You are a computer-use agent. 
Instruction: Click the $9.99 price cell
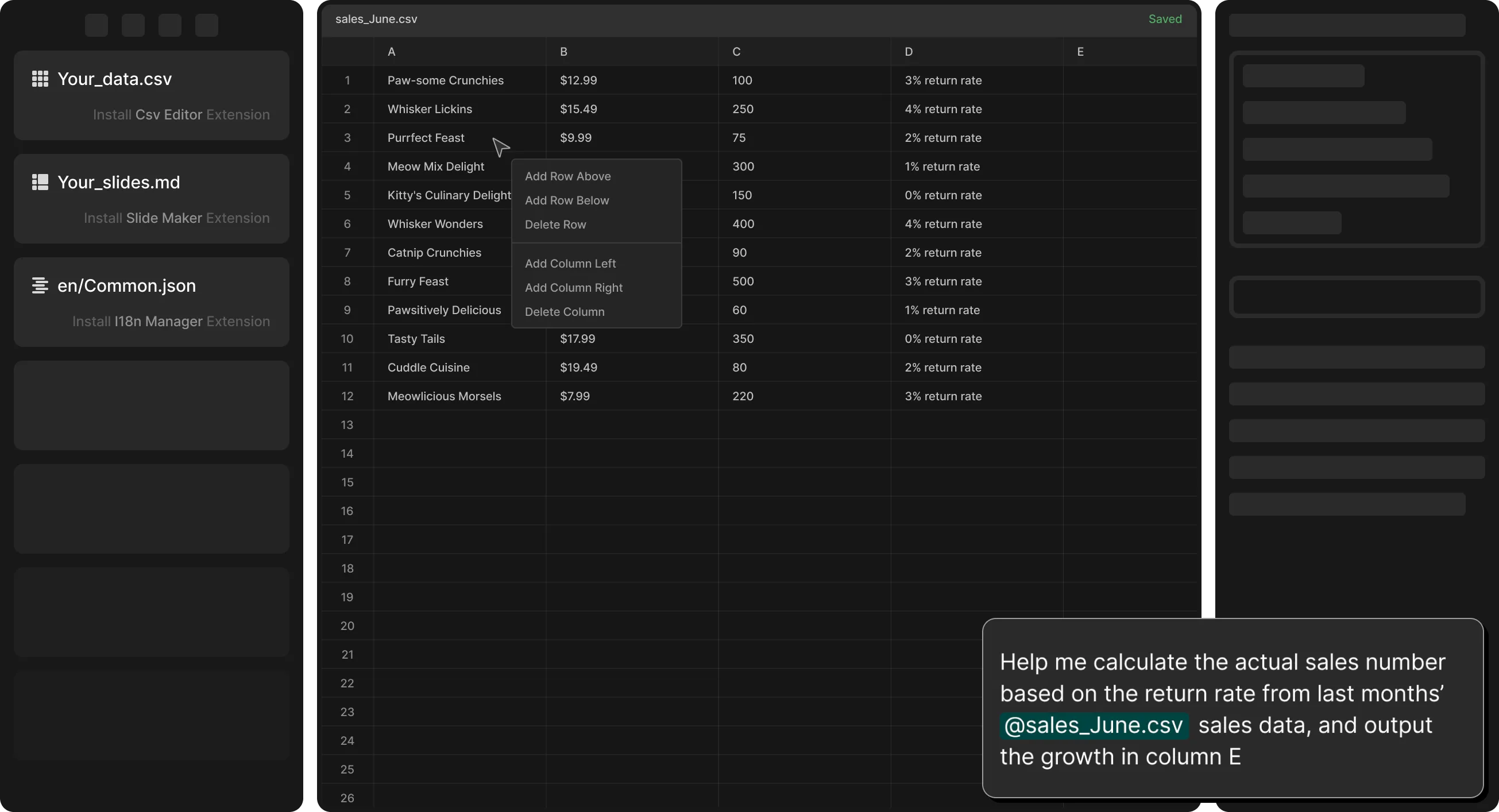632,138
